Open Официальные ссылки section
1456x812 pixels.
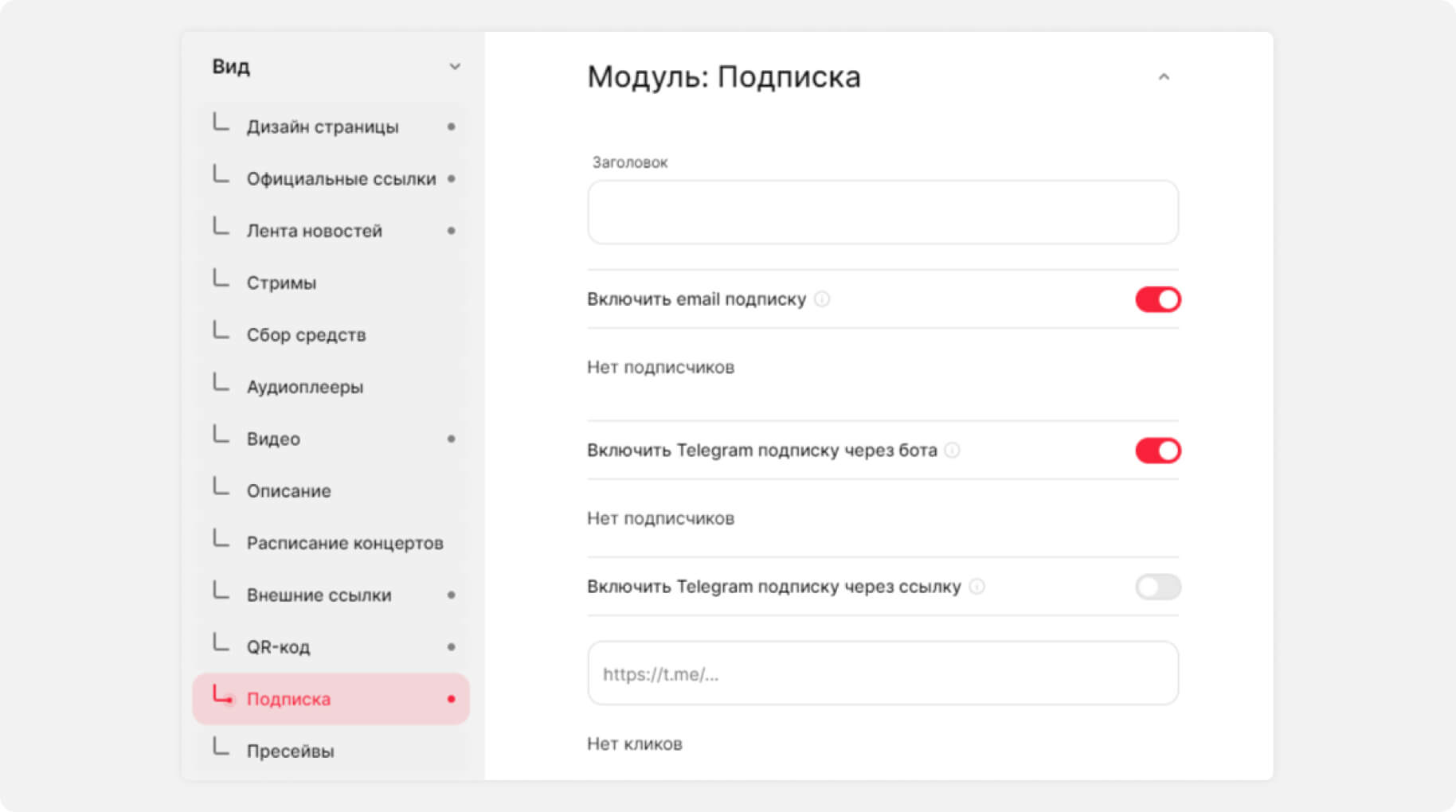tap(341, 179)
